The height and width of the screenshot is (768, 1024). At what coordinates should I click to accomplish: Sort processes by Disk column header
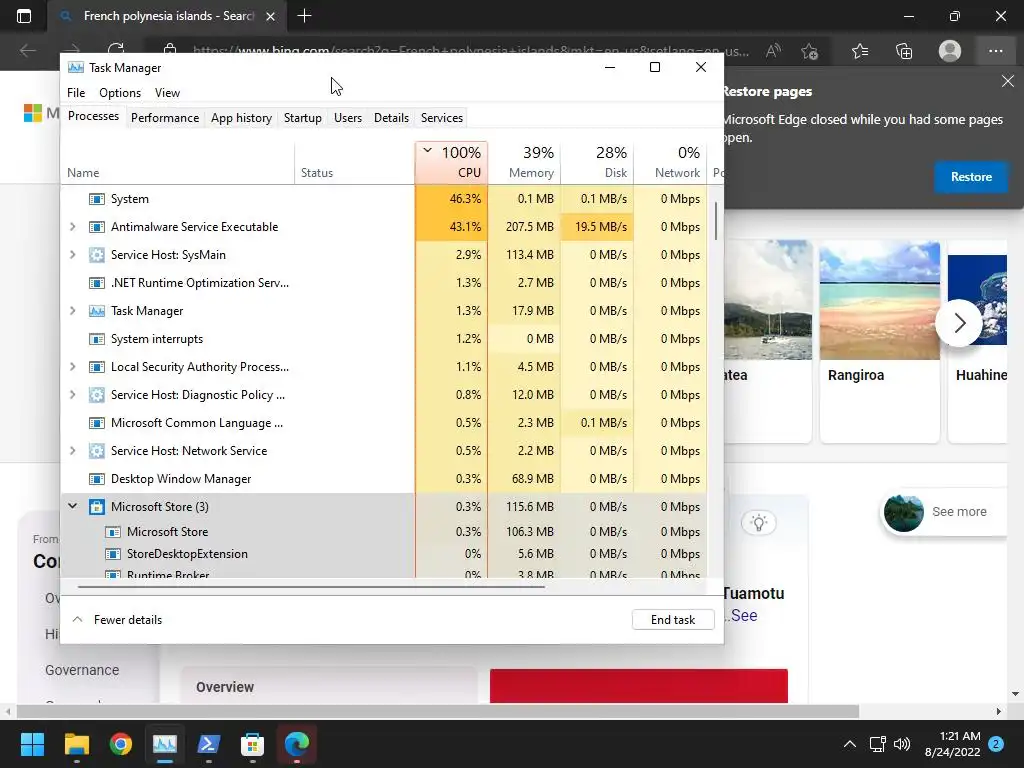coord(598,163)
